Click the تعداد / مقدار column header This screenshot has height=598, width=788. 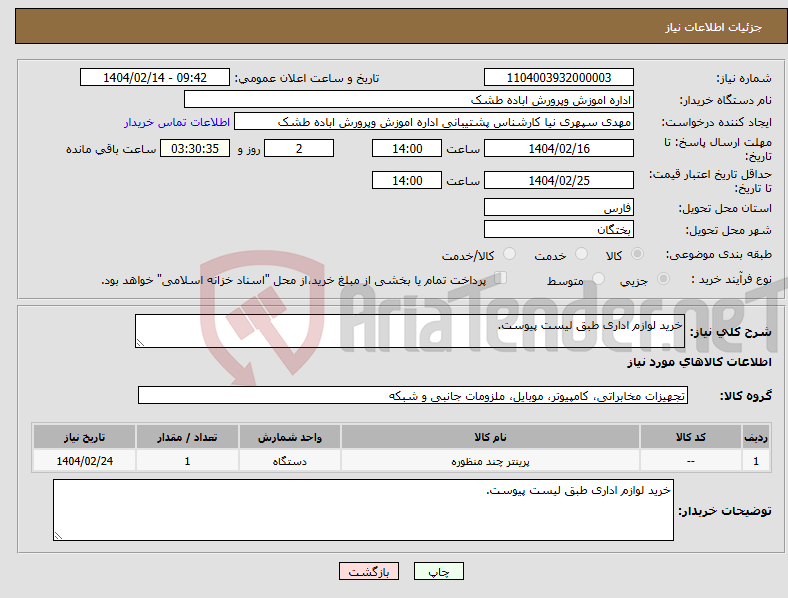pos(187,437)
